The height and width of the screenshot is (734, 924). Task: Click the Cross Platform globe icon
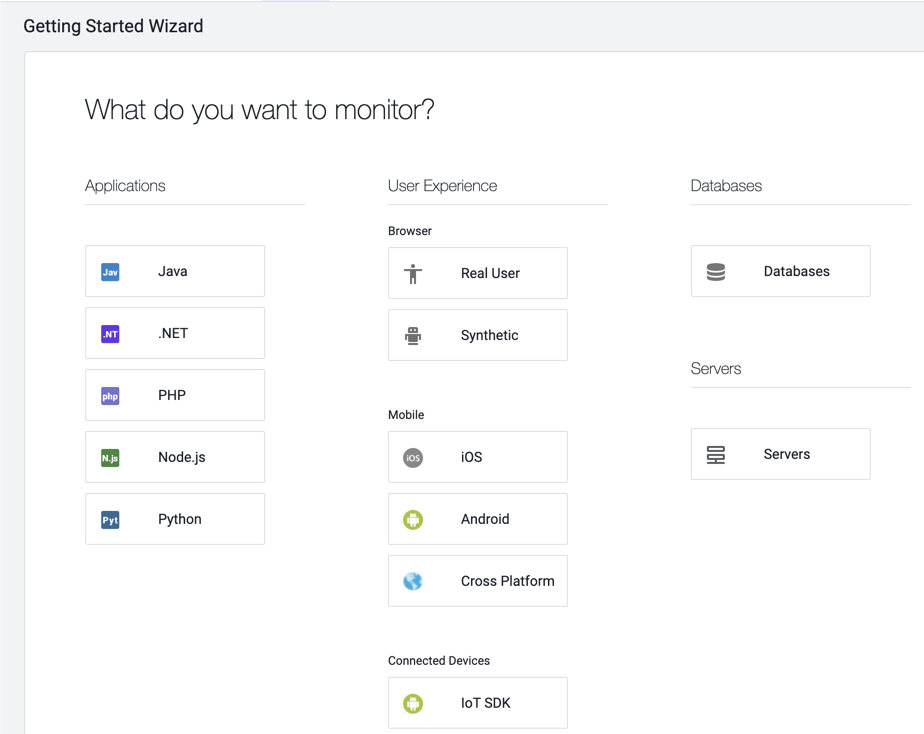413,581
